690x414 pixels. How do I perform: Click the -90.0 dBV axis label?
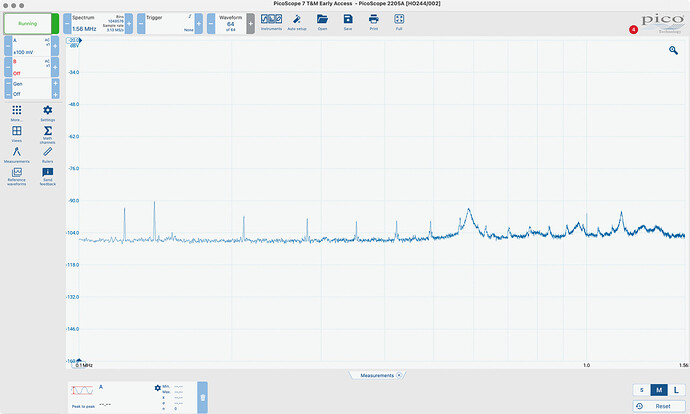tap(73, 201)
